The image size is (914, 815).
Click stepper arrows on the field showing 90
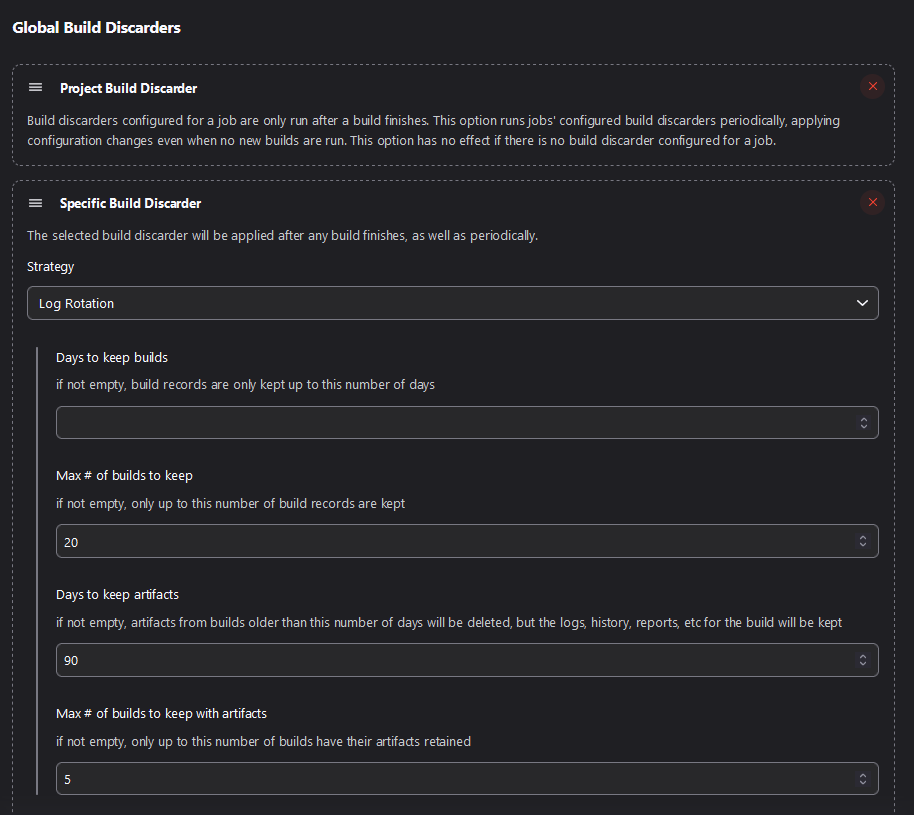pos(864,660)
